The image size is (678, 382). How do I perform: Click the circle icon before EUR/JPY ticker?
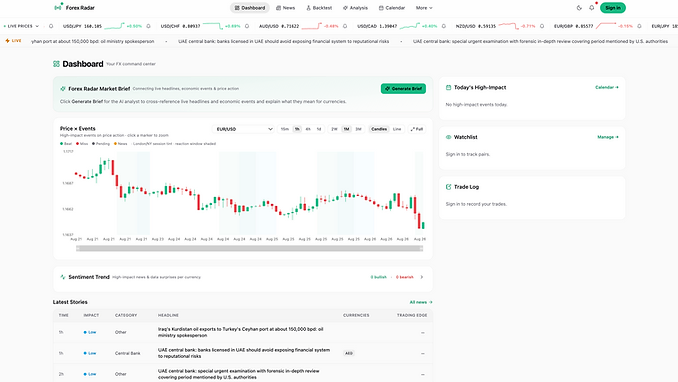640,26
